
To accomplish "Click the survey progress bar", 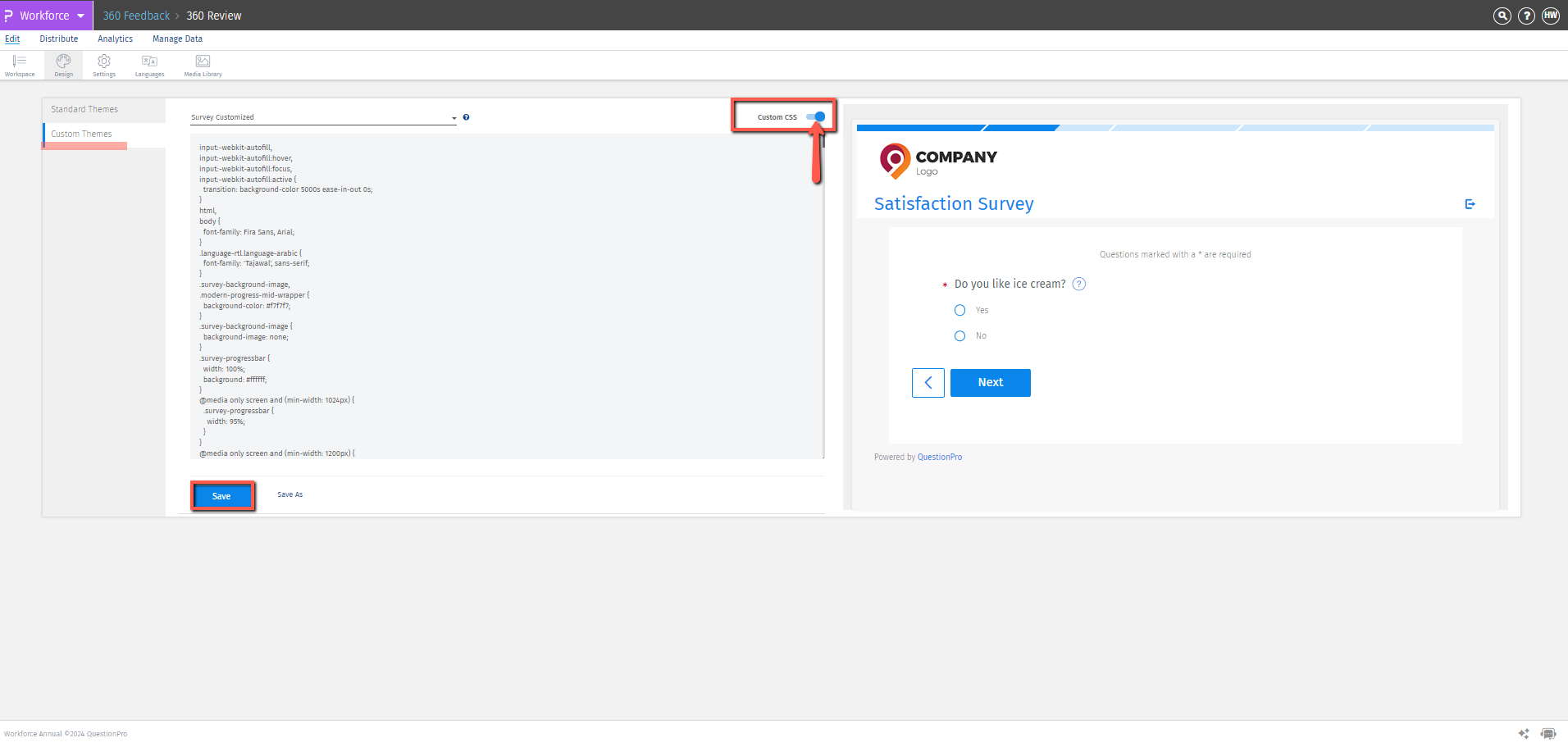I will pos(1173,127).
